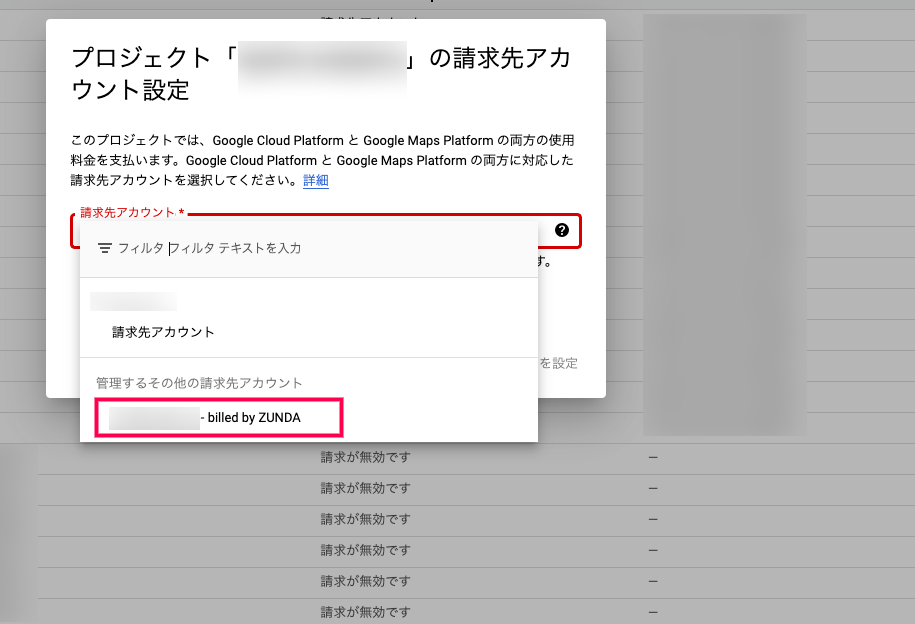Image resolution: width=915 pixels, height=624 pixels.
Task: Select the 請求先アカウント dropdown entry
Action: click(x=163, y=332)
